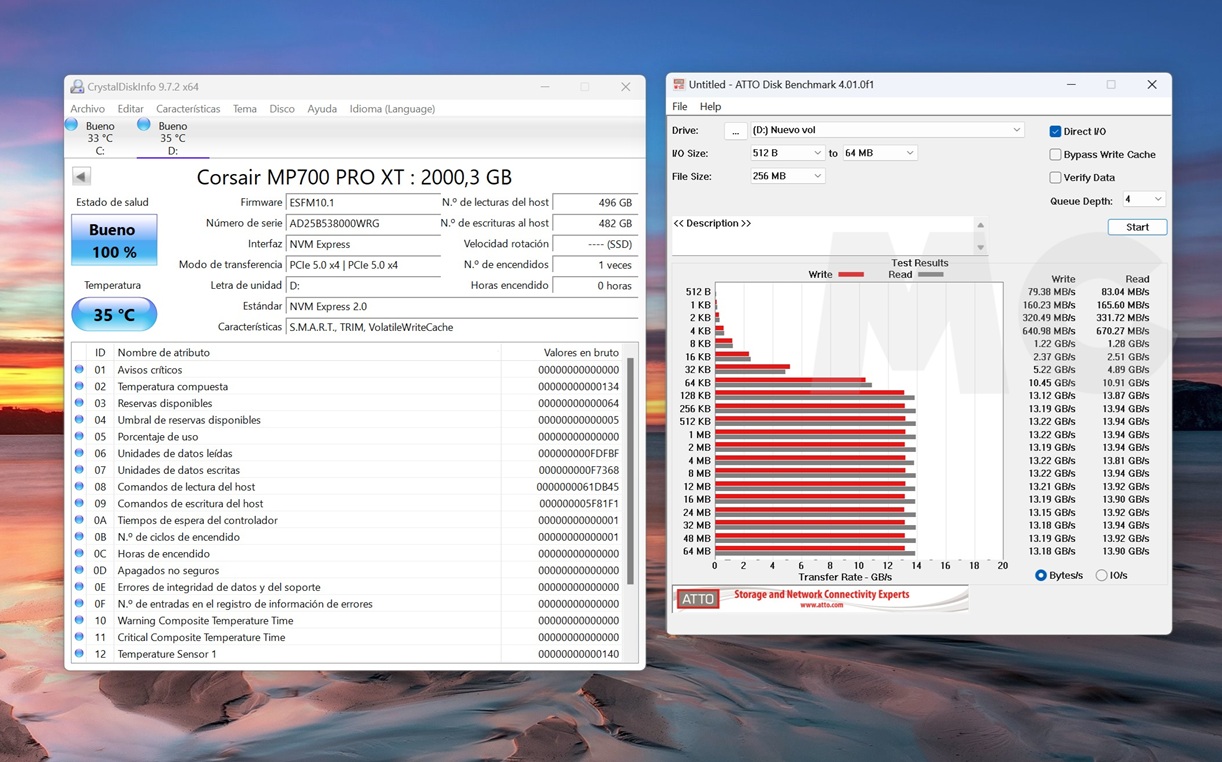Click the 35 °C temperature badge

[113, 314]
